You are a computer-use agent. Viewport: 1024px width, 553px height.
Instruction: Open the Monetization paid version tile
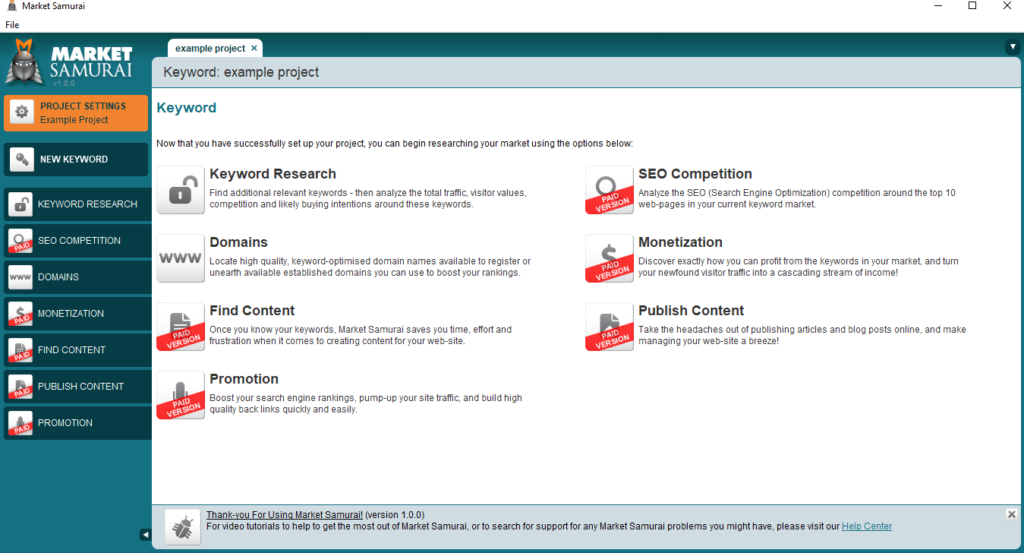[x=609, y=259]
